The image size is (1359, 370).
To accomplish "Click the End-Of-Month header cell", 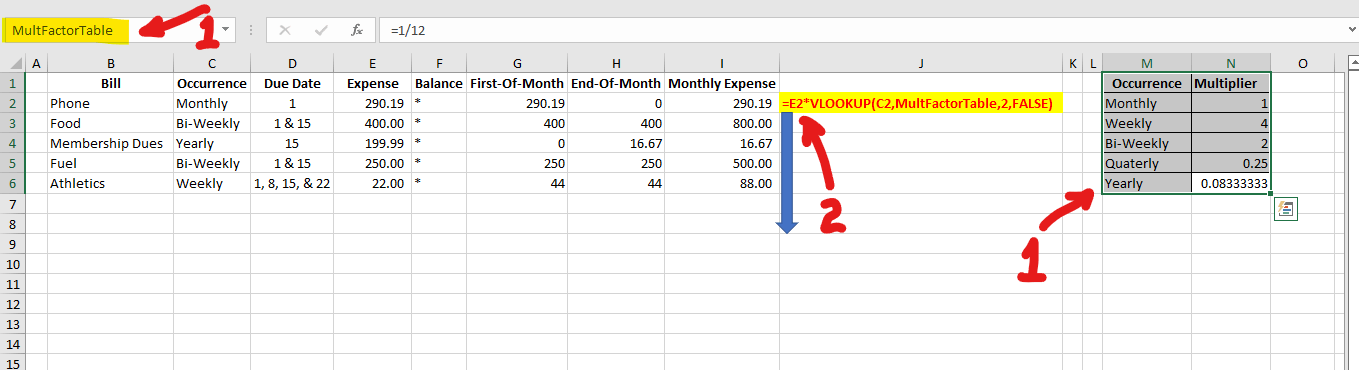I will (x=616, y=83).
